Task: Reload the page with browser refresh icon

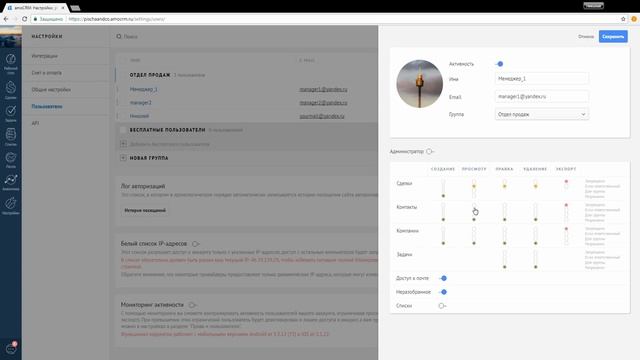Action: click(x=24, y=19)
